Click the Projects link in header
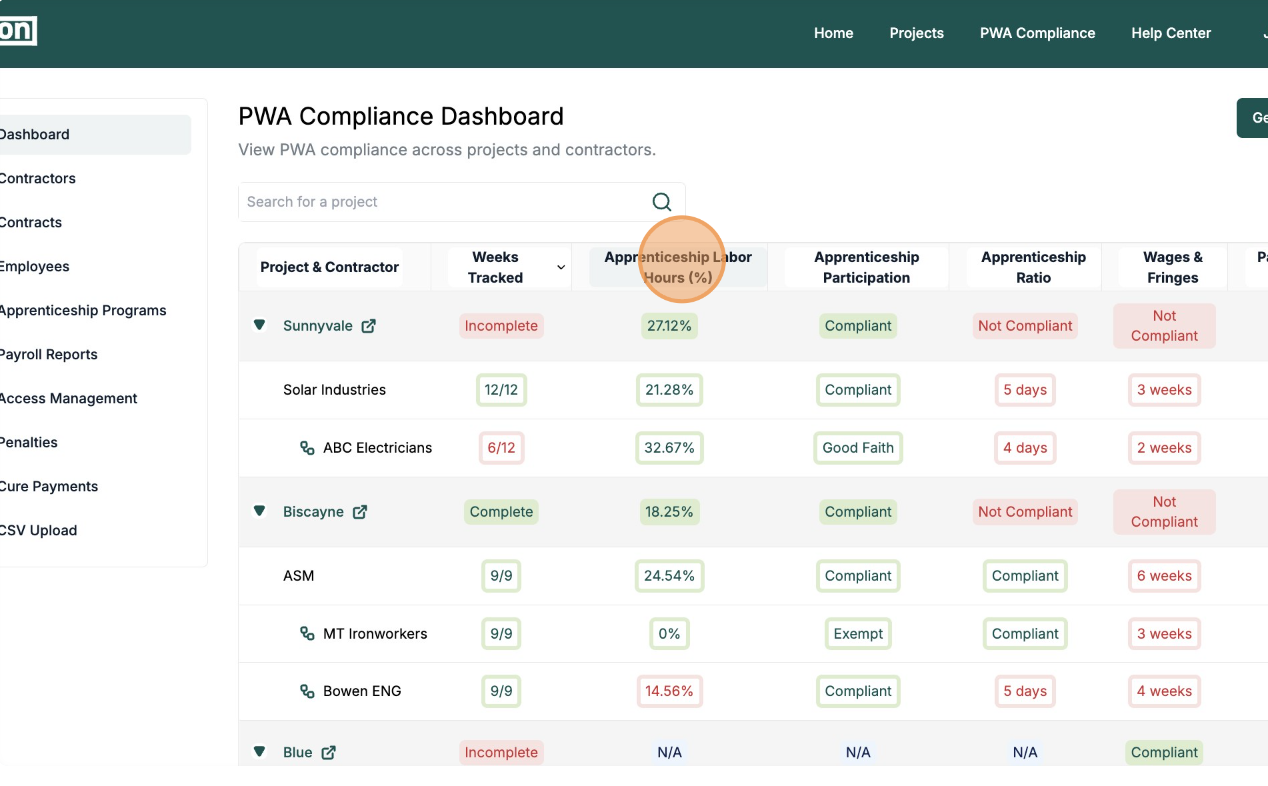1268x786 pixels. pos(916,33)
